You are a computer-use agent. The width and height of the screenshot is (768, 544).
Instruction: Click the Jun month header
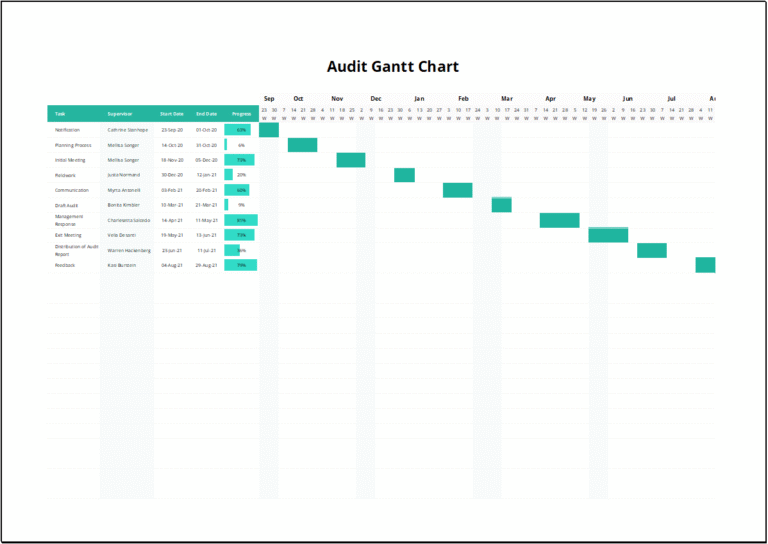point(628,98)
